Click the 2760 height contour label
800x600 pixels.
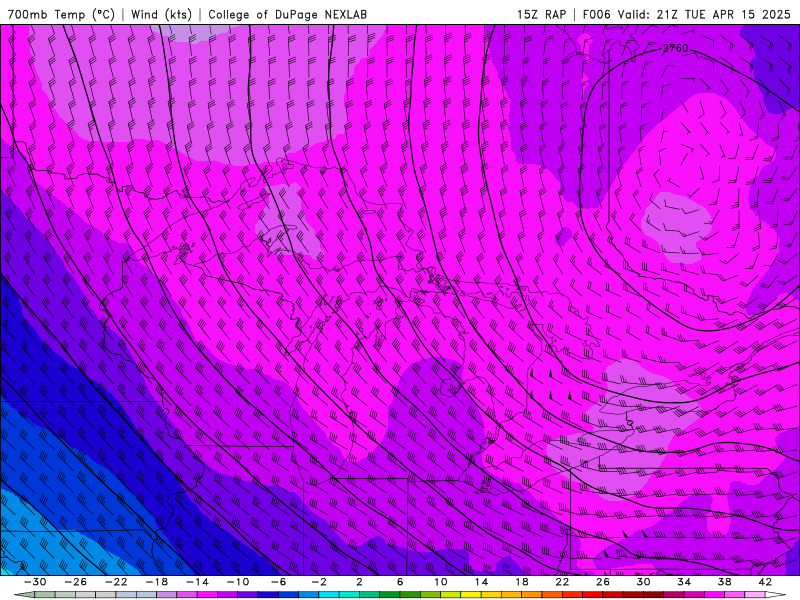coord(676,48)
